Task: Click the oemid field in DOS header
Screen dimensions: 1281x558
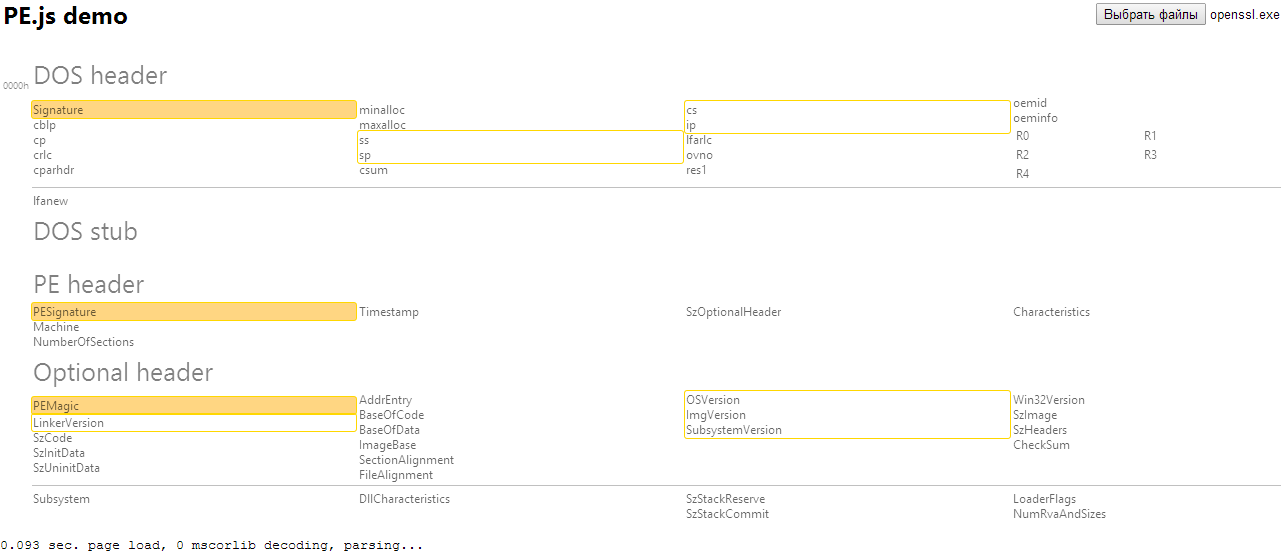Action: click(1029, 103)
